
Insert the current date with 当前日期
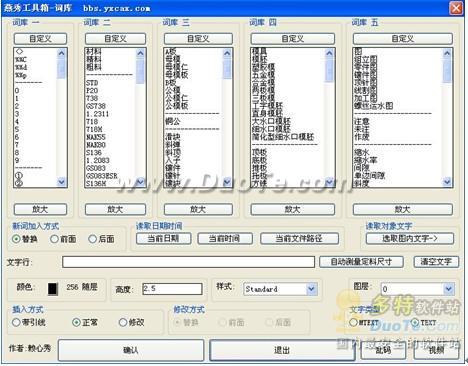coord(163,239)
